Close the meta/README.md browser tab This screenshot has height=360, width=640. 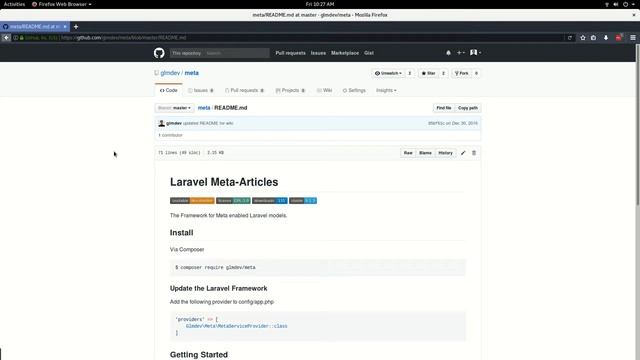65,27
